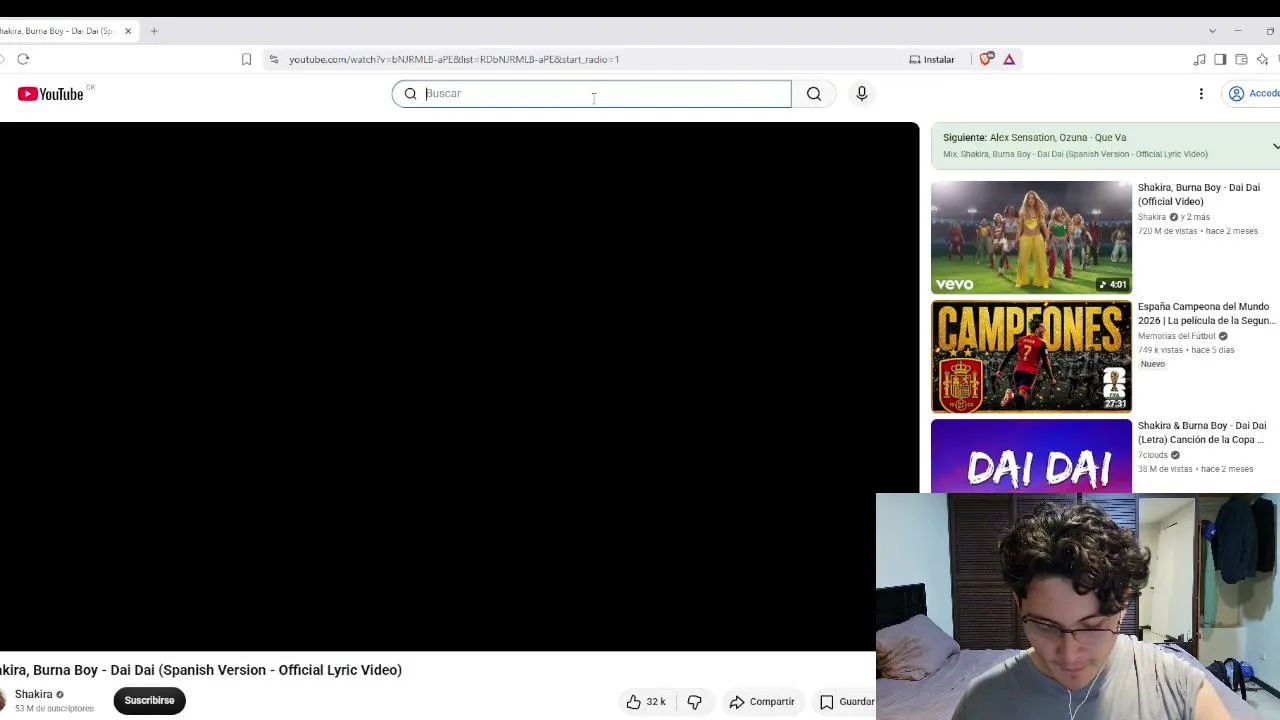The image size is (1280, 720).
Task: Dislike the video with thumbs down
Action: (x=694, y=702)
